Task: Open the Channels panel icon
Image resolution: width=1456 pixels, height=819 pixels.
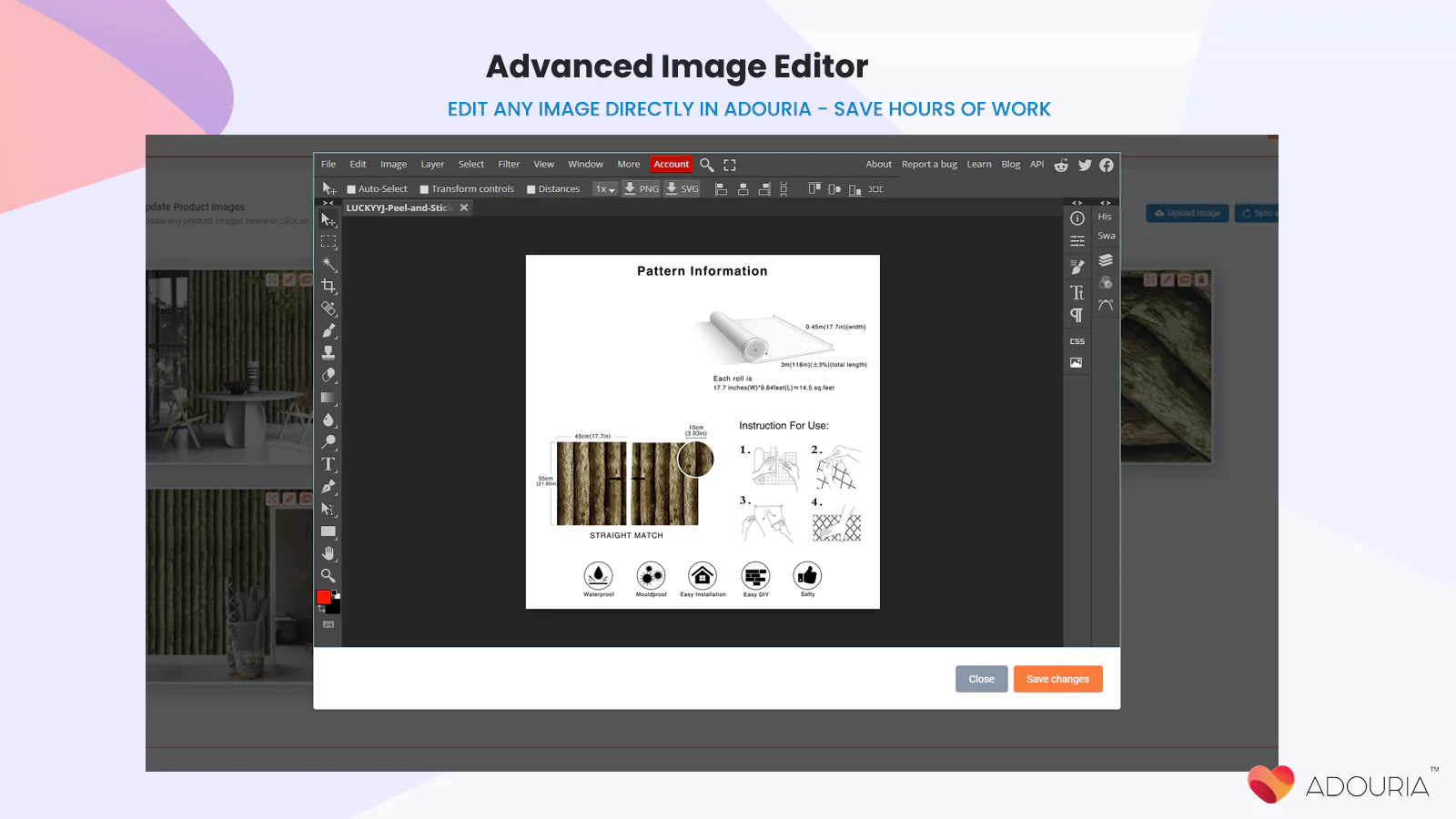Action: [1106, 283]
